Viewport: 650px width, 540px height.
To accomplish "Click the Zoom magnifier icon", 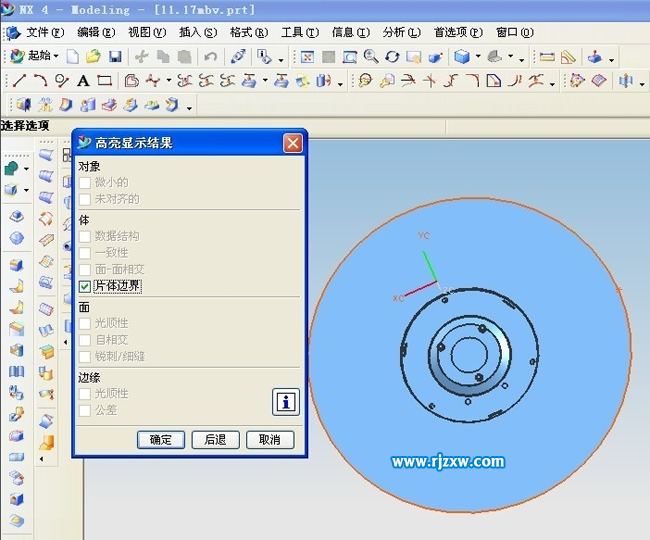I will [371, 57].
